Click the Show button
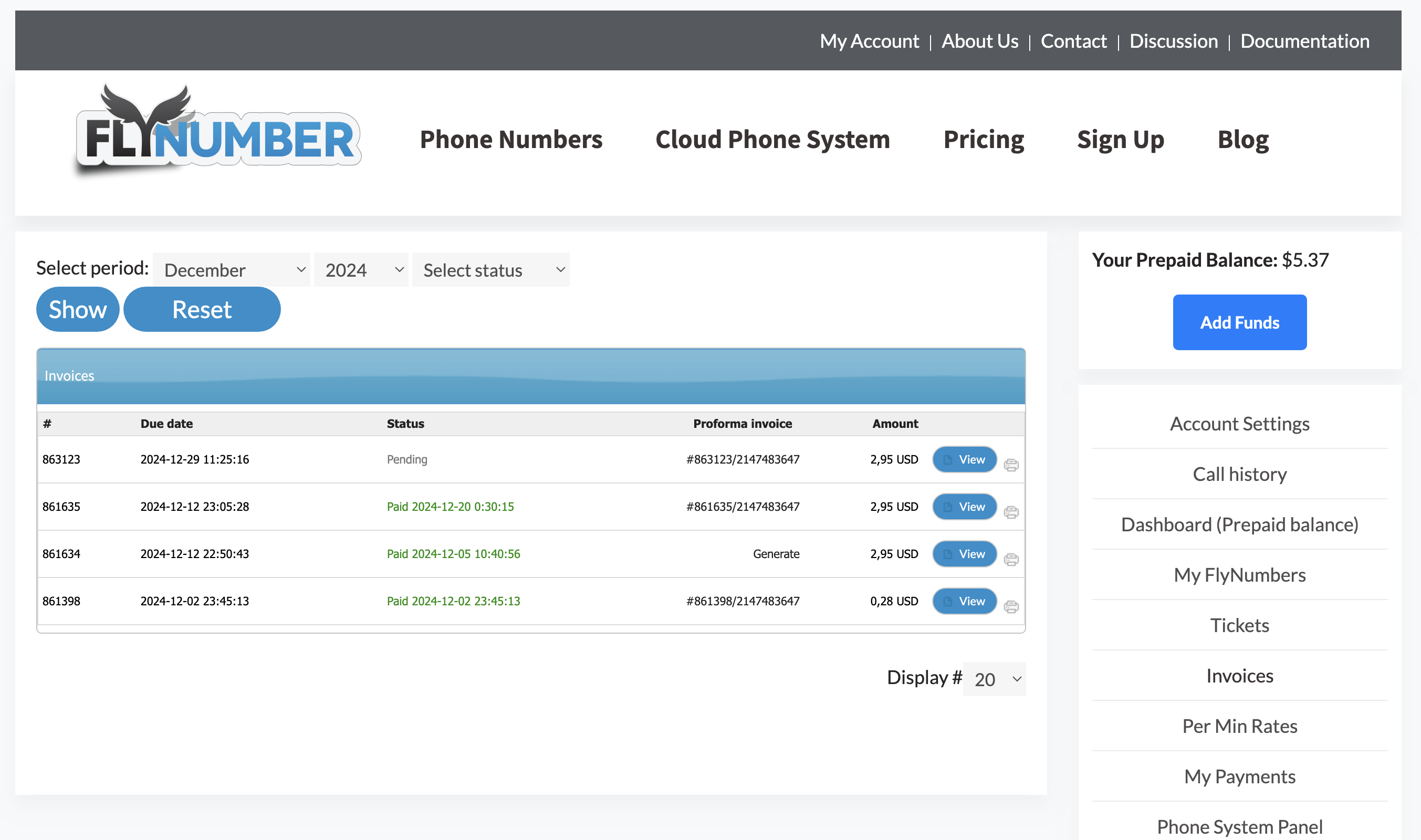Viewport: 1421px width, 840px height. click(78, 309)
